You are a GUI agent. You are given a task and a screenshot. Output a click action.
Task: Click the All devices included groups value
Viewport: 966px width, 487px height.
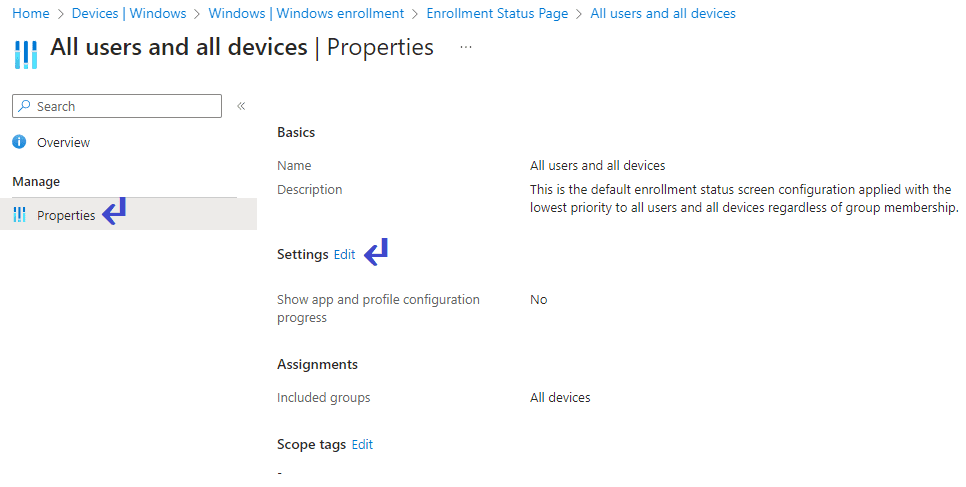point(560,397)
